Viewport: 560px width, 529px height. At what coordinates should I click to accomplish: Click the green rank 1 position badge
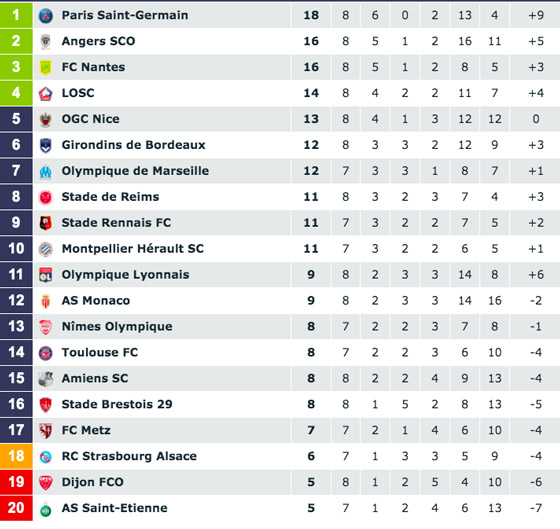tap(16, 15)
